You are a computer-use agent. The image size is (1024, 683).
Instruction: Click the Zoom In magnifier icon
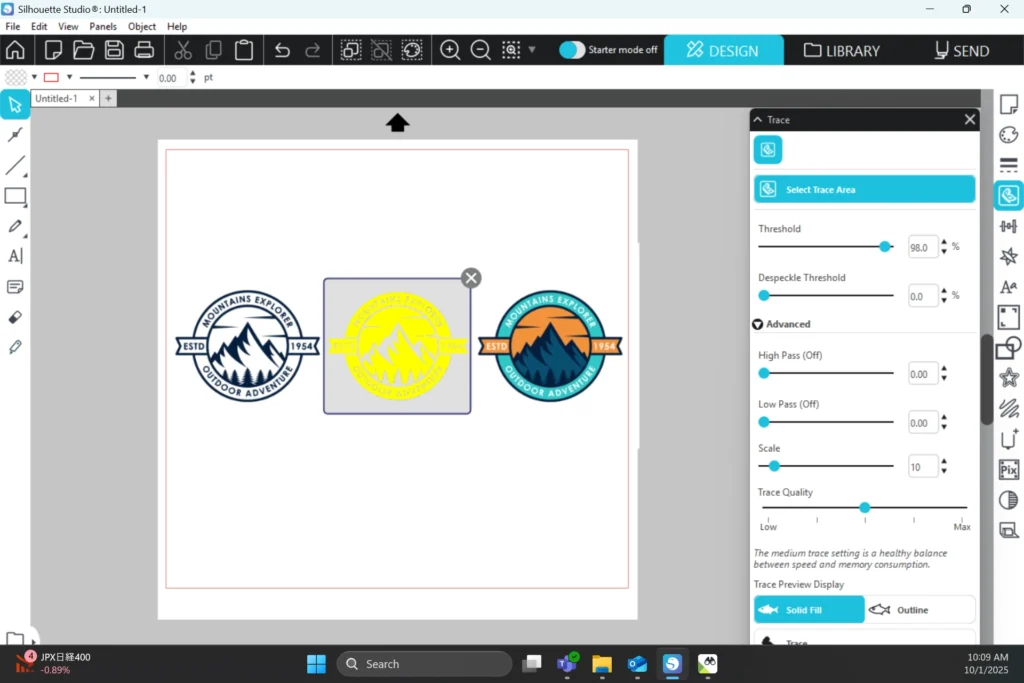[450, 50]
